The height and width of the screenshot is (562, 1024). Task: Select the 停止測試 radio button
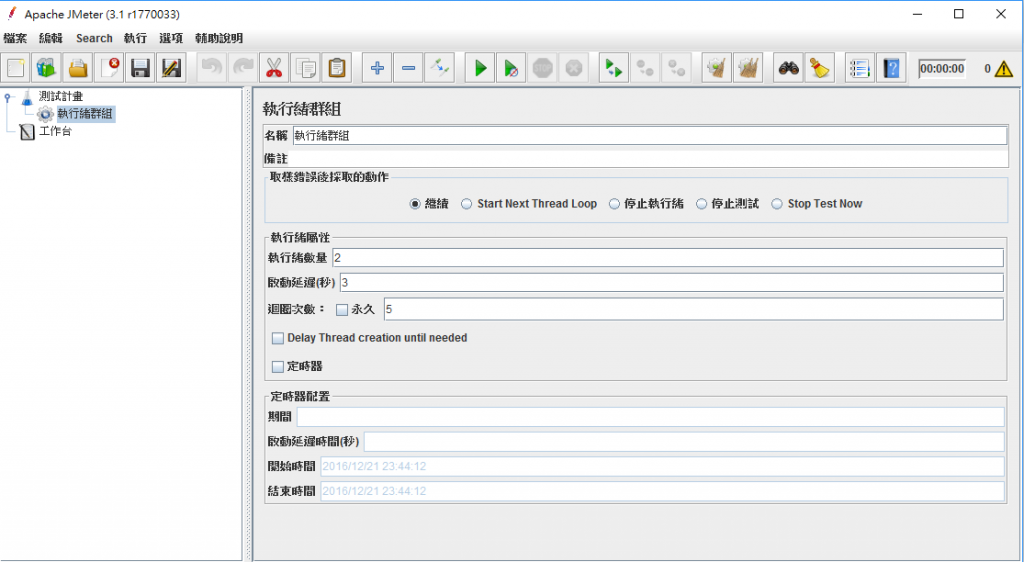(701, 204)
